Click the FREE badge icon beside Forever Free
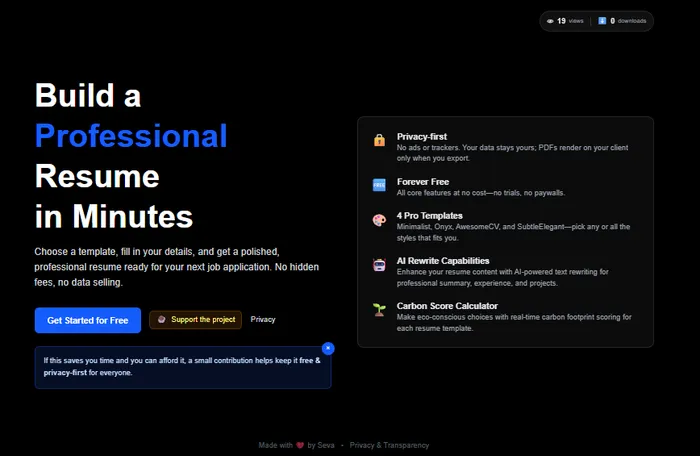The width and height of the screenshot is (700, 456). click(x=379, y=185)
